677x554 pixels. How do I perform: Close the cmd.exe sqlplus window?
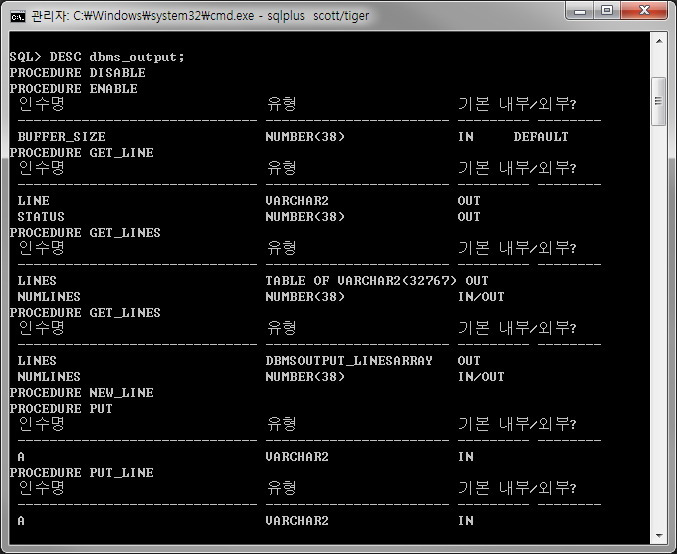point(644,10)
